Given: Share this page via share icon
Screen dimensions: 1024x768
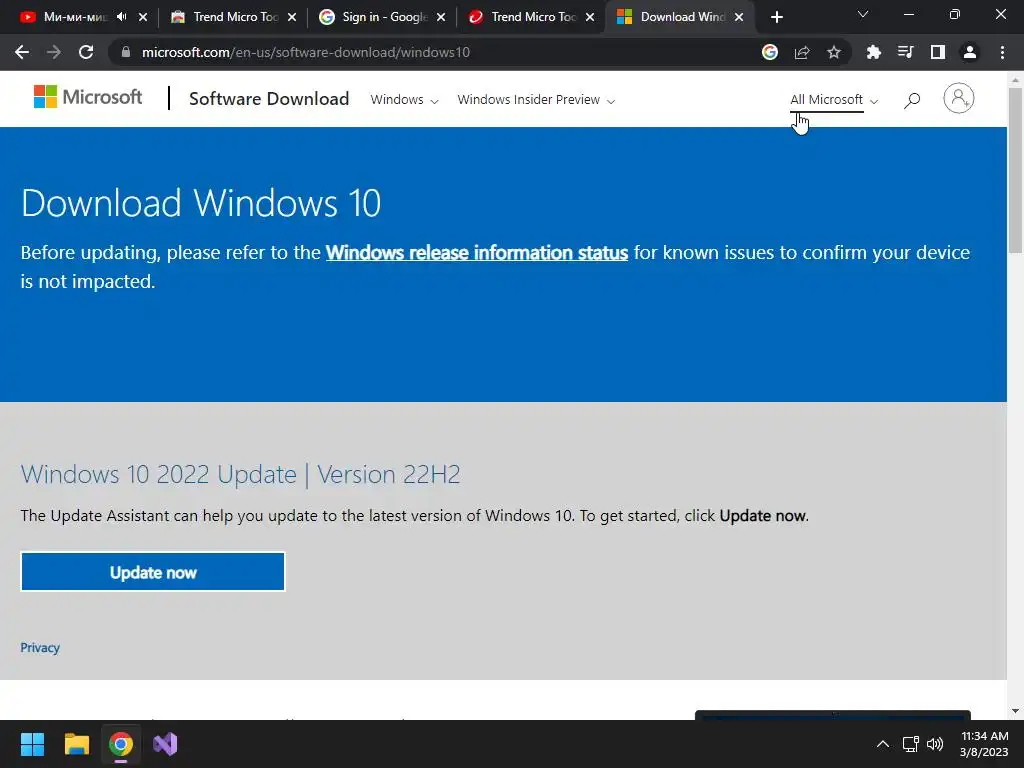Looking at the screenshot, I should pyautogui.click(x=802, y=52).
